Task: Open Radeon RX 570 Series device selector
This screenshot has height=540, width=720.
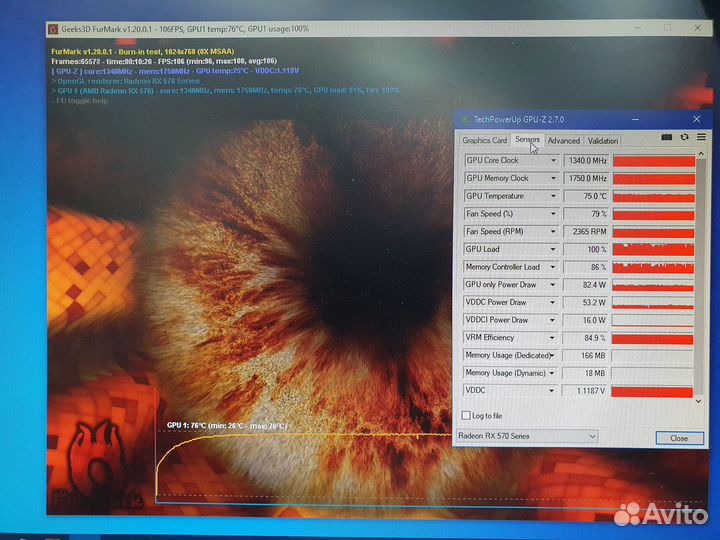Action: (528, 436)
